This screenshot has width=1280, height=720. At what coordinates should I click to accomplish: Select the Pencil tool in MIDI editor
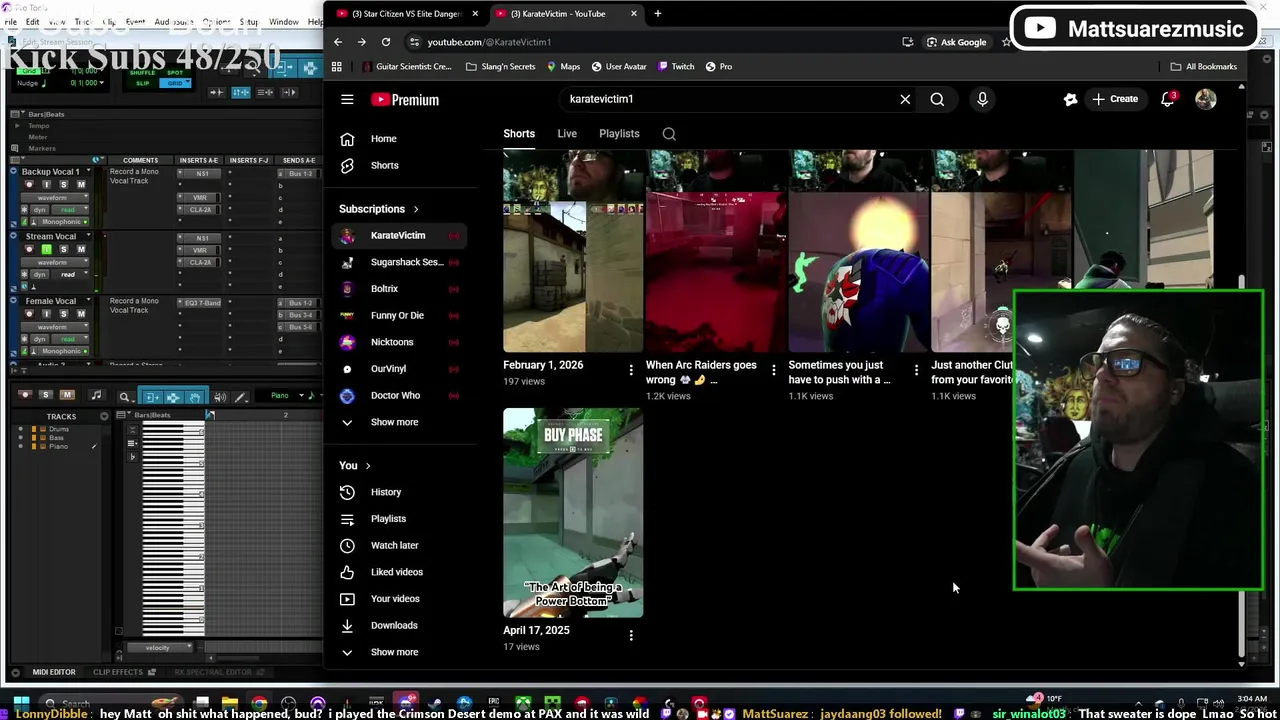click(241, 397)
